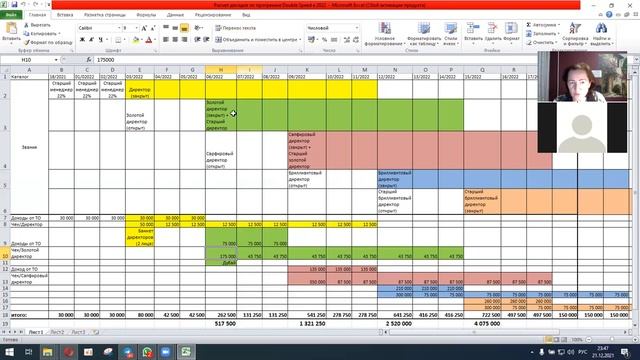Decrease font size with small A icon
640x360 pixels.
(x=153, y=28)
